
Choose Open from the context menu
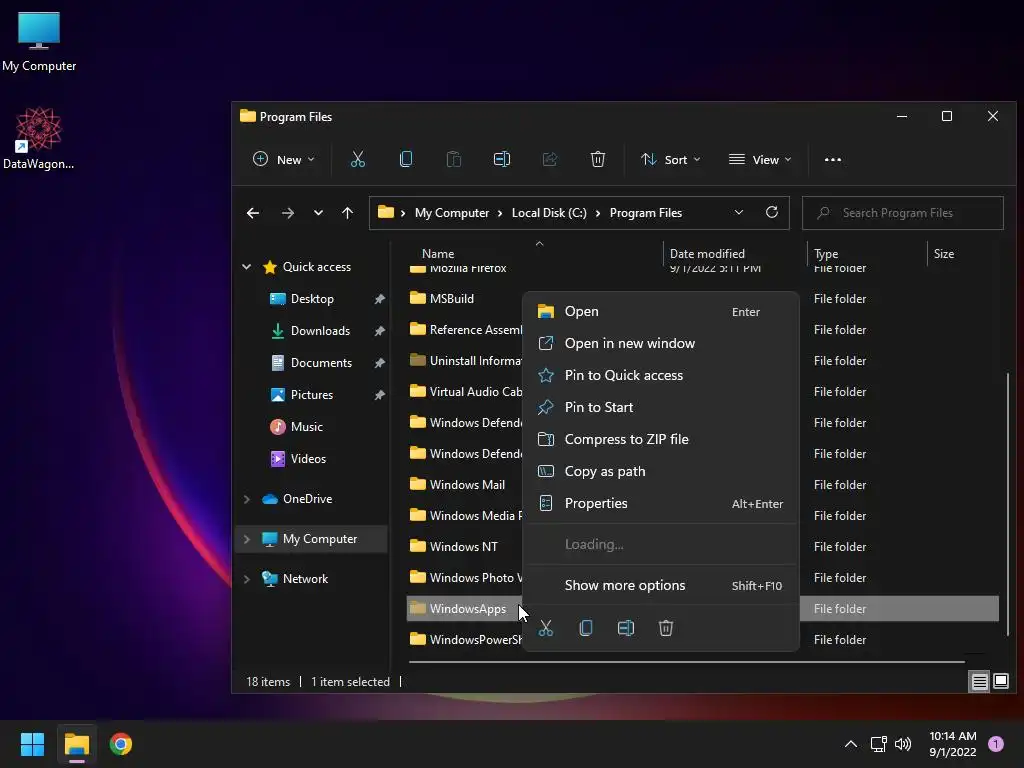(661, 312)
